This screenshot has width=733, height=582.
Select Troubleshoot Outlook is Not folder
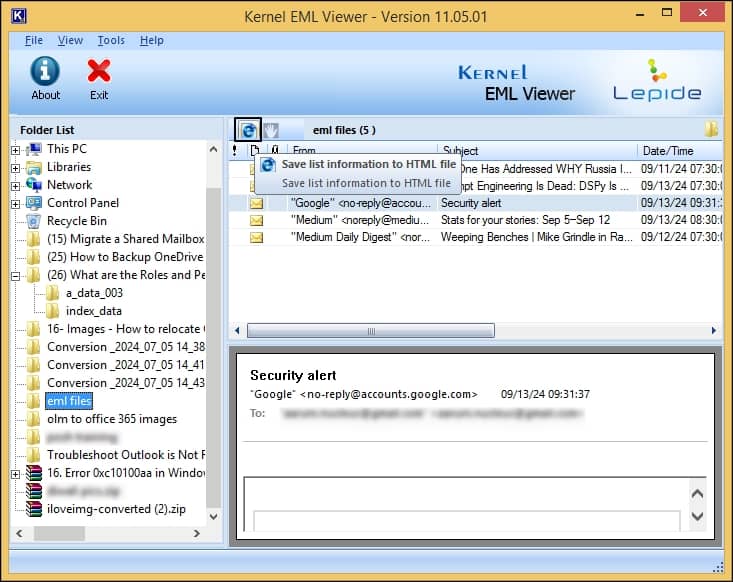(x=126, y=455)
